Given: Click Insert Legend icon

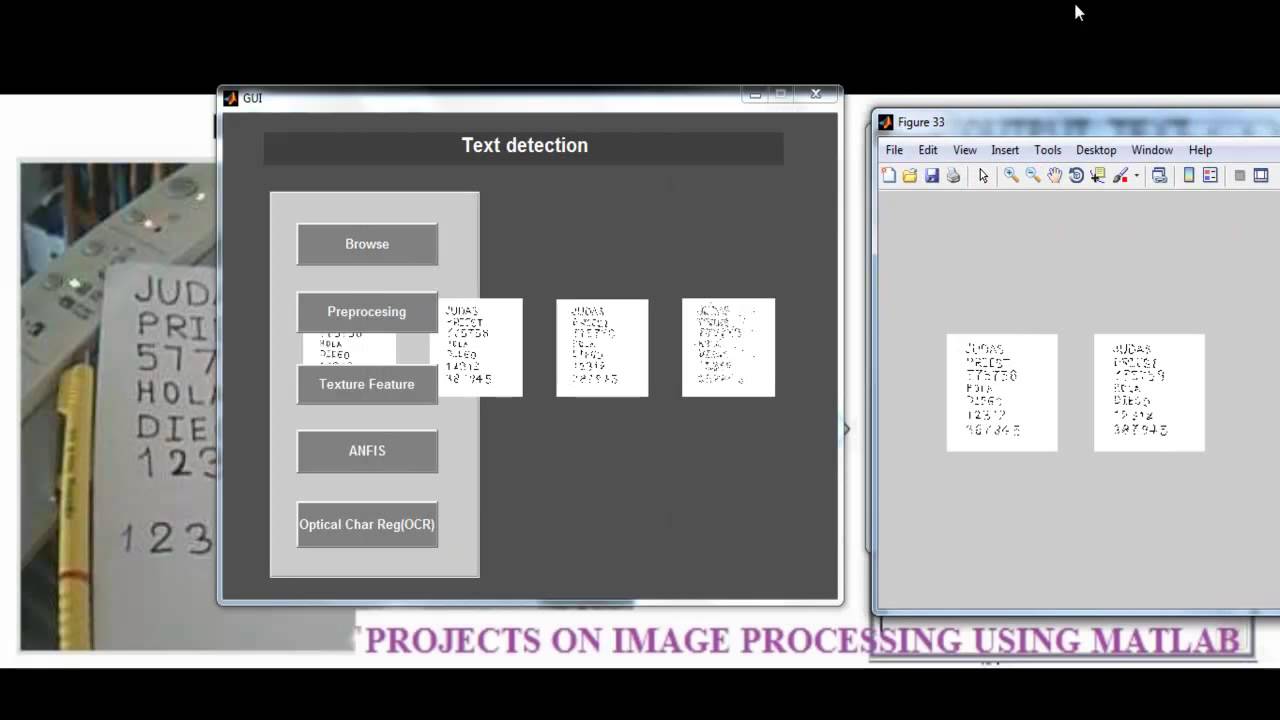Looking at the screenshot, I should [1210, 175].
